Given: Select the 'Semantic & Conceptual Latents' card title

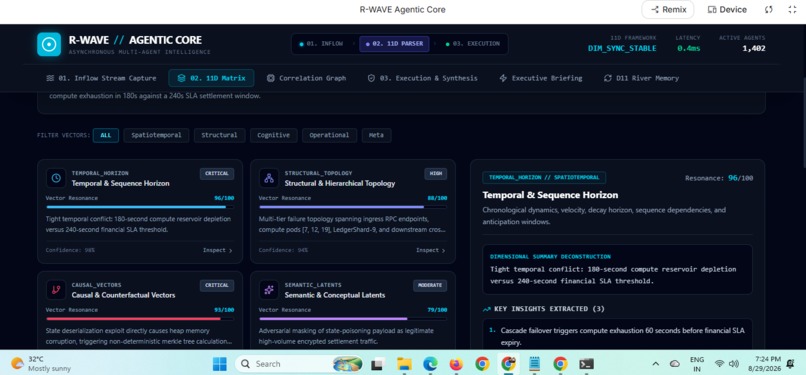Looking at the screenshot, I should [x=335, y=295].
